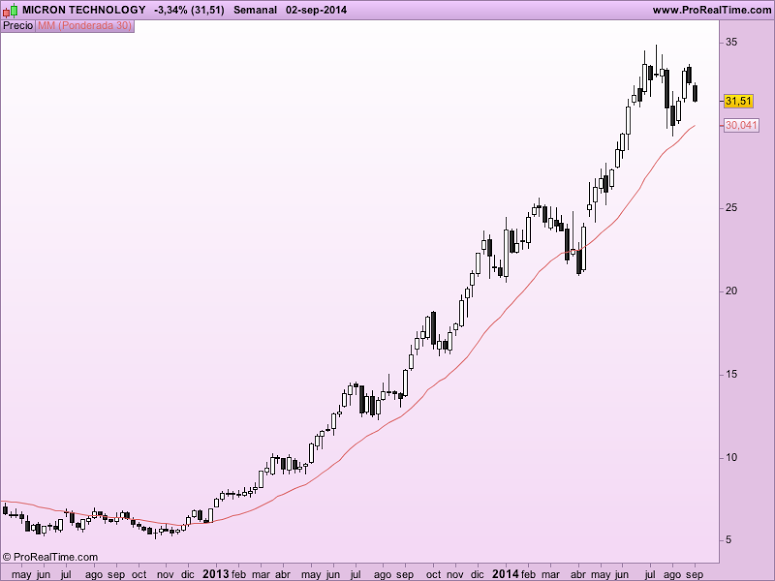775x581 pixels.
Task: Click the 5 price axis label
Action: tap(729, 540)
